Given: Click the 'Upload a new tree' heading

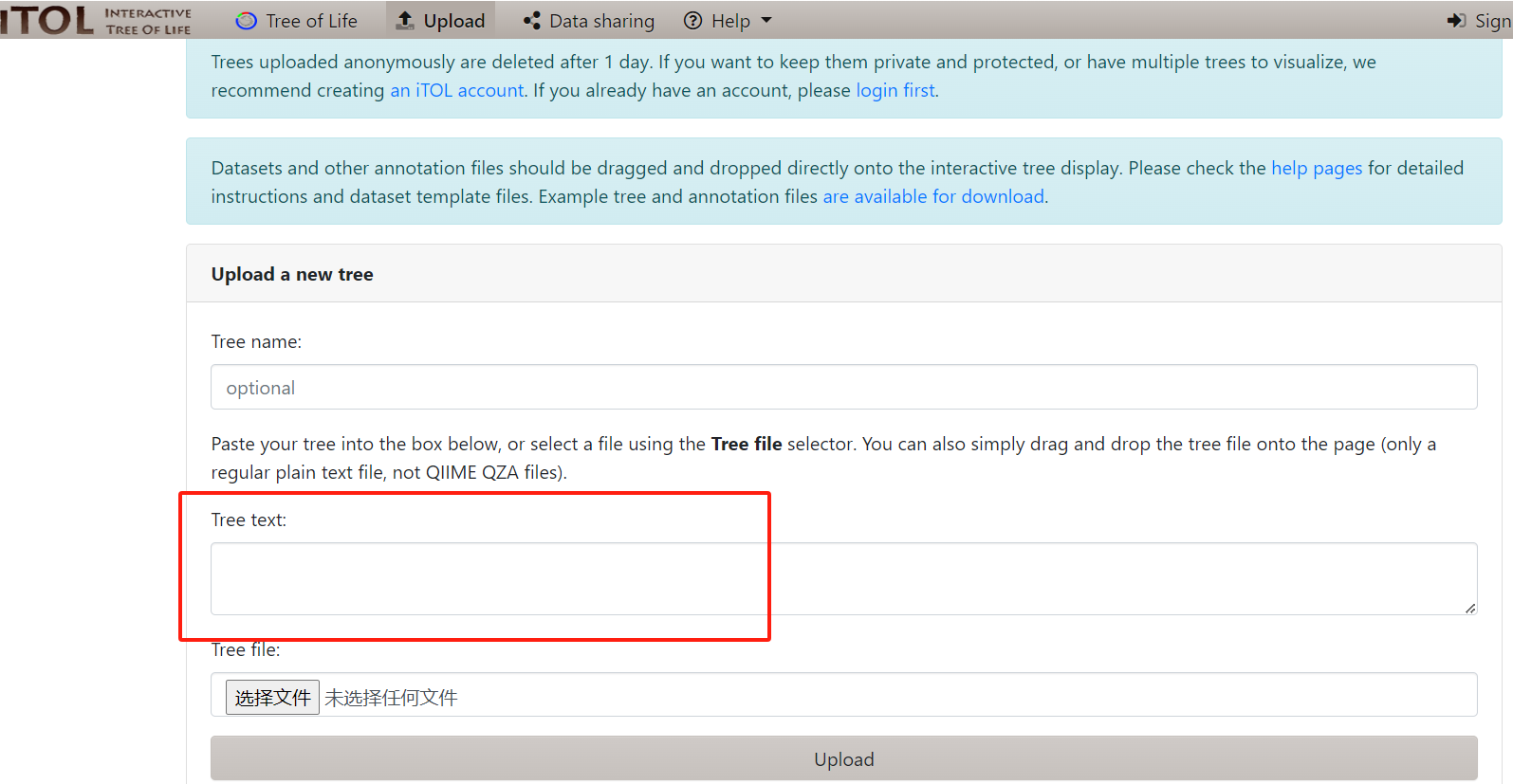Looking at the screenshot, I should point(292,274).
